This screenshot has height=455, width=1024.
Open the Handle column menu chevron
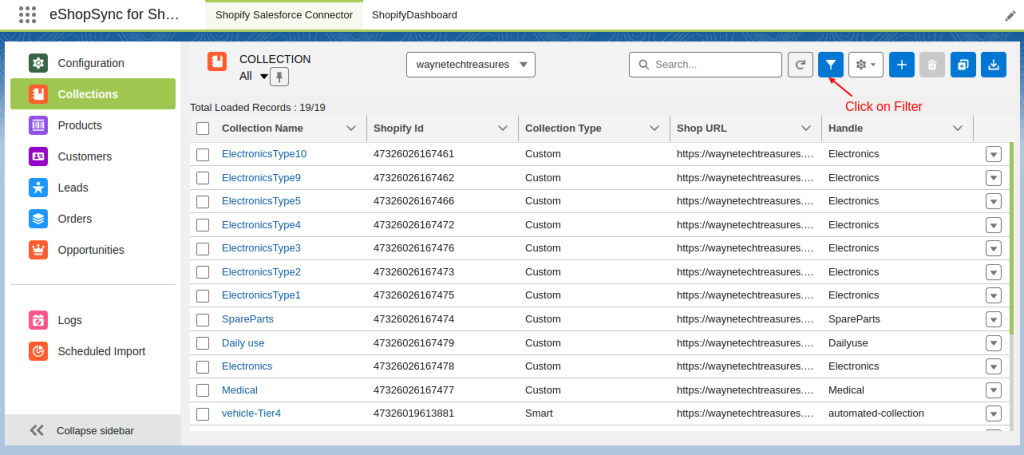pos(957,128)
